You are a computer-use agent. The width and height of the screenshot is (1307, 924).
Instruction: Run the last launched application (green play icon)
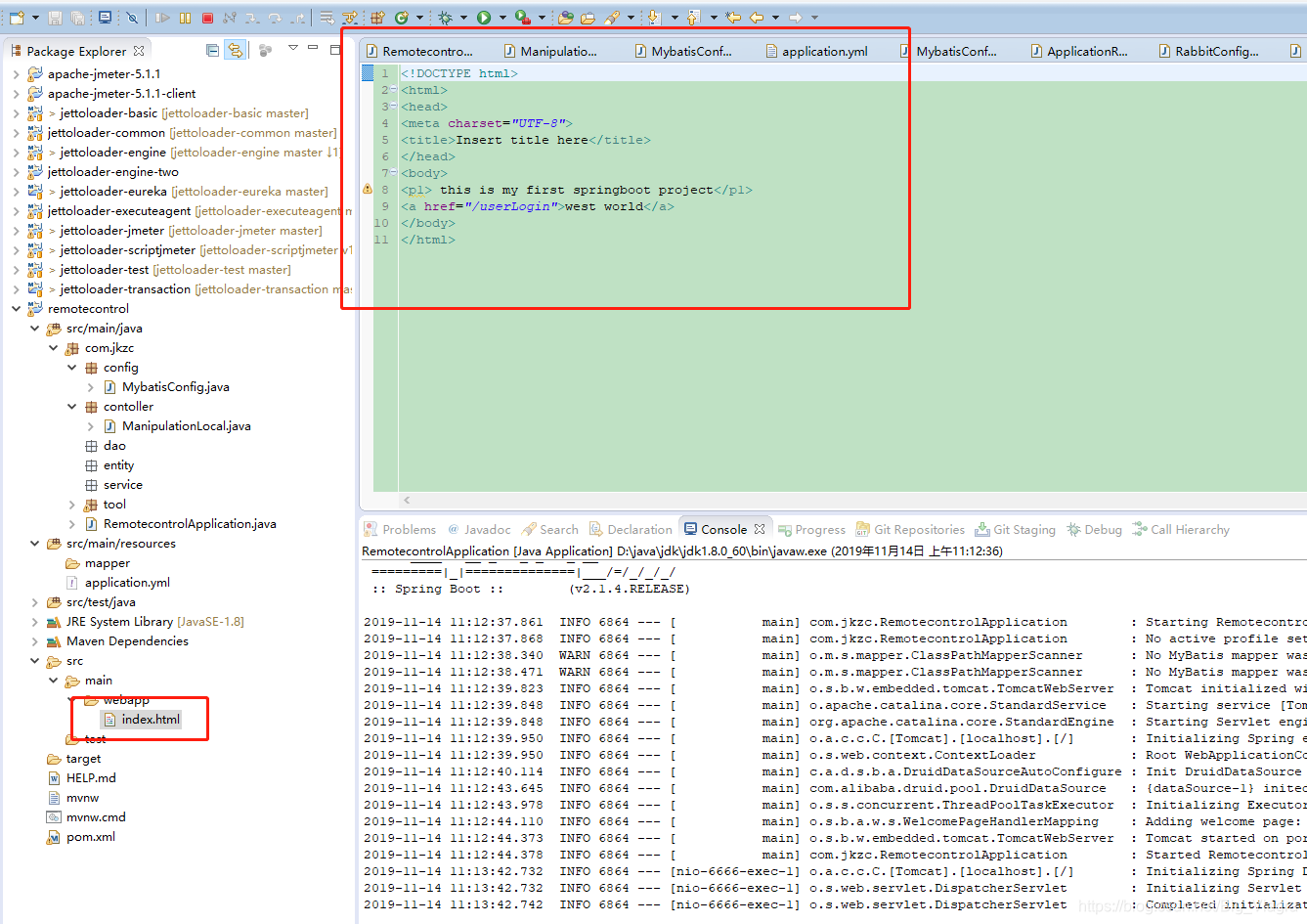click(483, 17)
